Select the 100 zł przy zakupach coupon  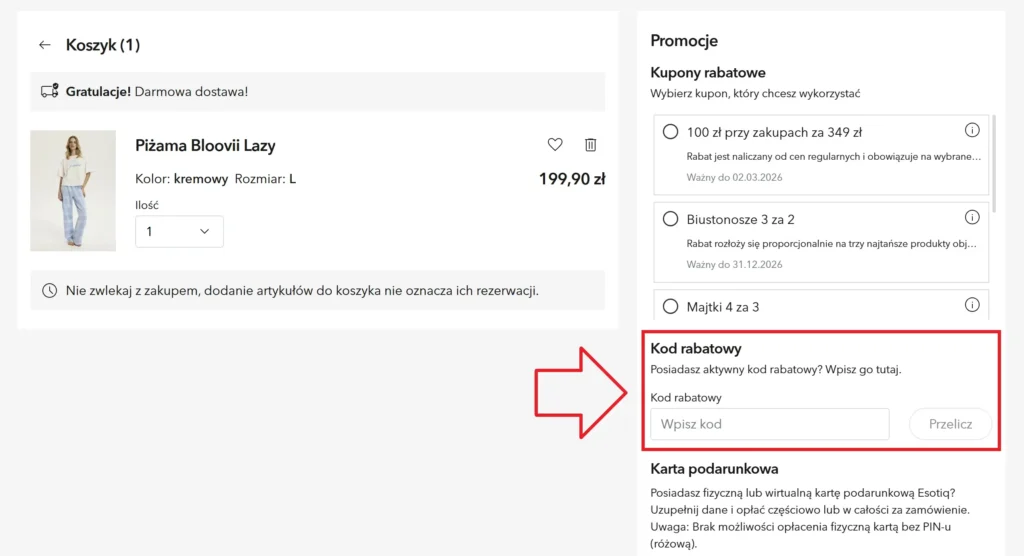[x=671, y=131]
